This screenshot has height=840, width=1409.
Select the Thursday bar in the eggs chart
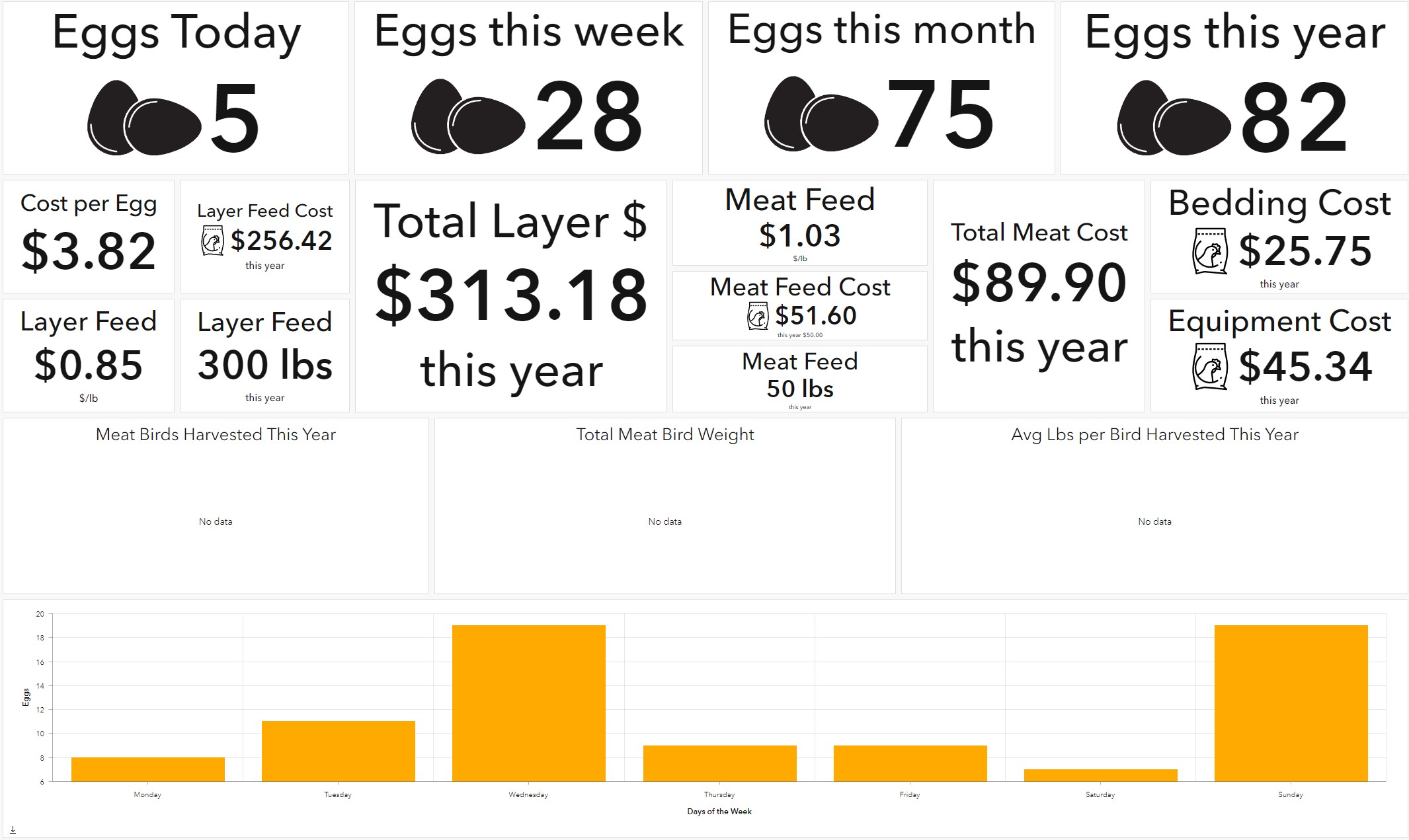tap(719, 763)
